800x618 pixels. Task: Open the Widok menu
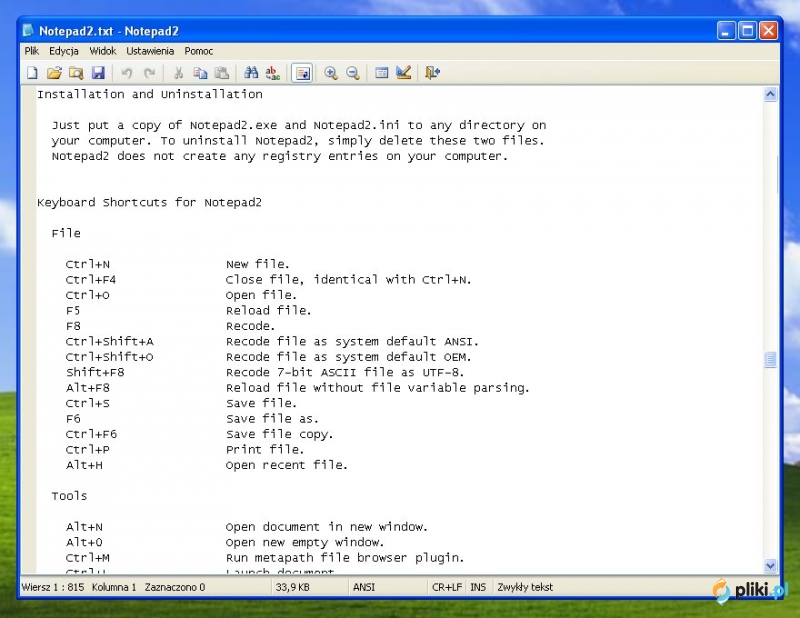point(103,51)
